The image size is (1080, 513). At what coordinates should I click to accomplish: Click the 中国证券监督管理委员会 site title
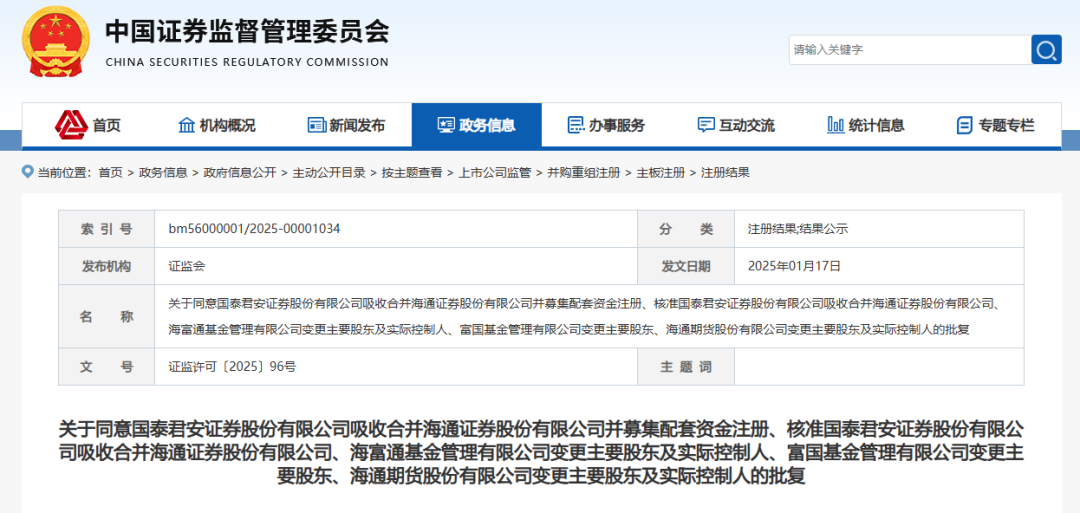247,30
